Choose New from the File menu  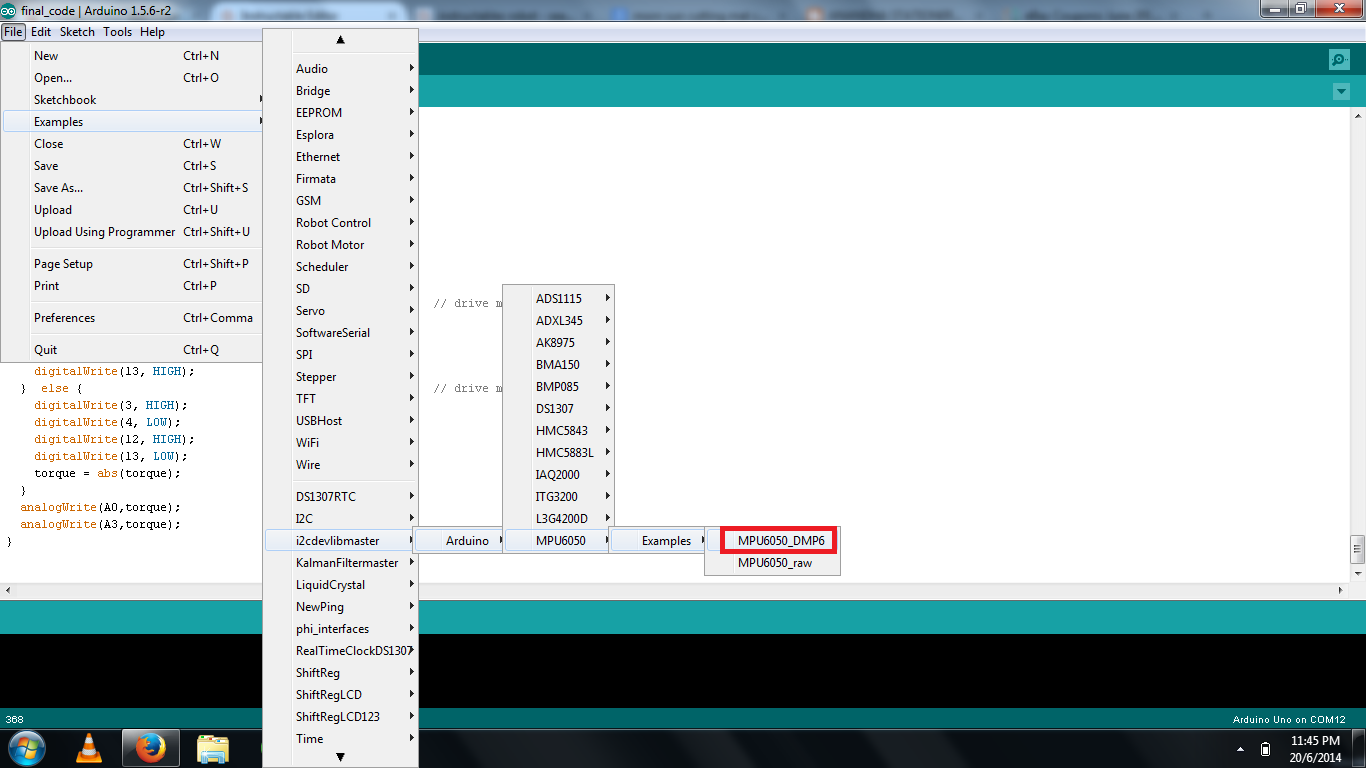coord(132,56)
